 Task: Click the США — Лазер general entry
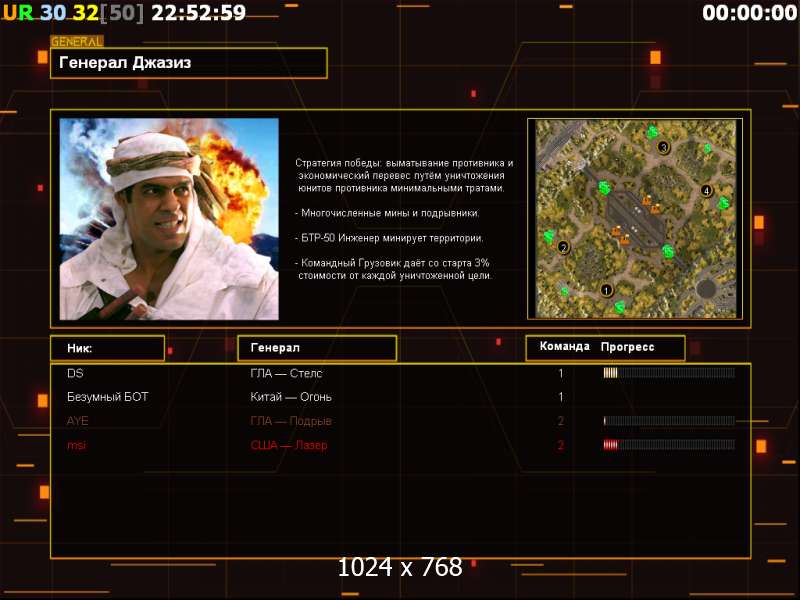coord(289,445)
